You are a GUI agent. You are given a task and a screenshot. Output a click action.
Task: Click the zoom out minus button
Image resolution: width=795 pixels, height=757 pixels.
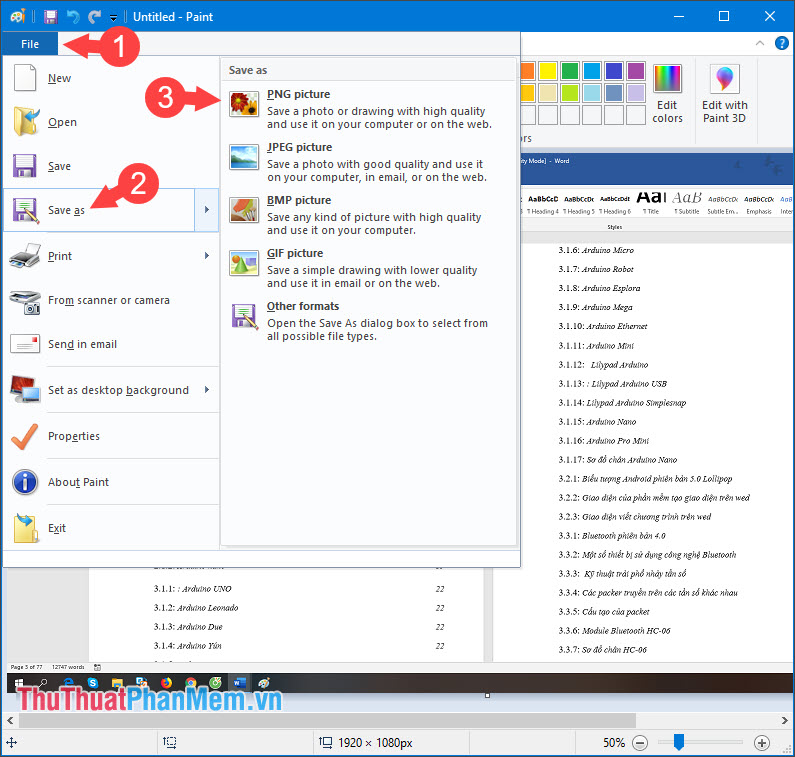(640, 743)
